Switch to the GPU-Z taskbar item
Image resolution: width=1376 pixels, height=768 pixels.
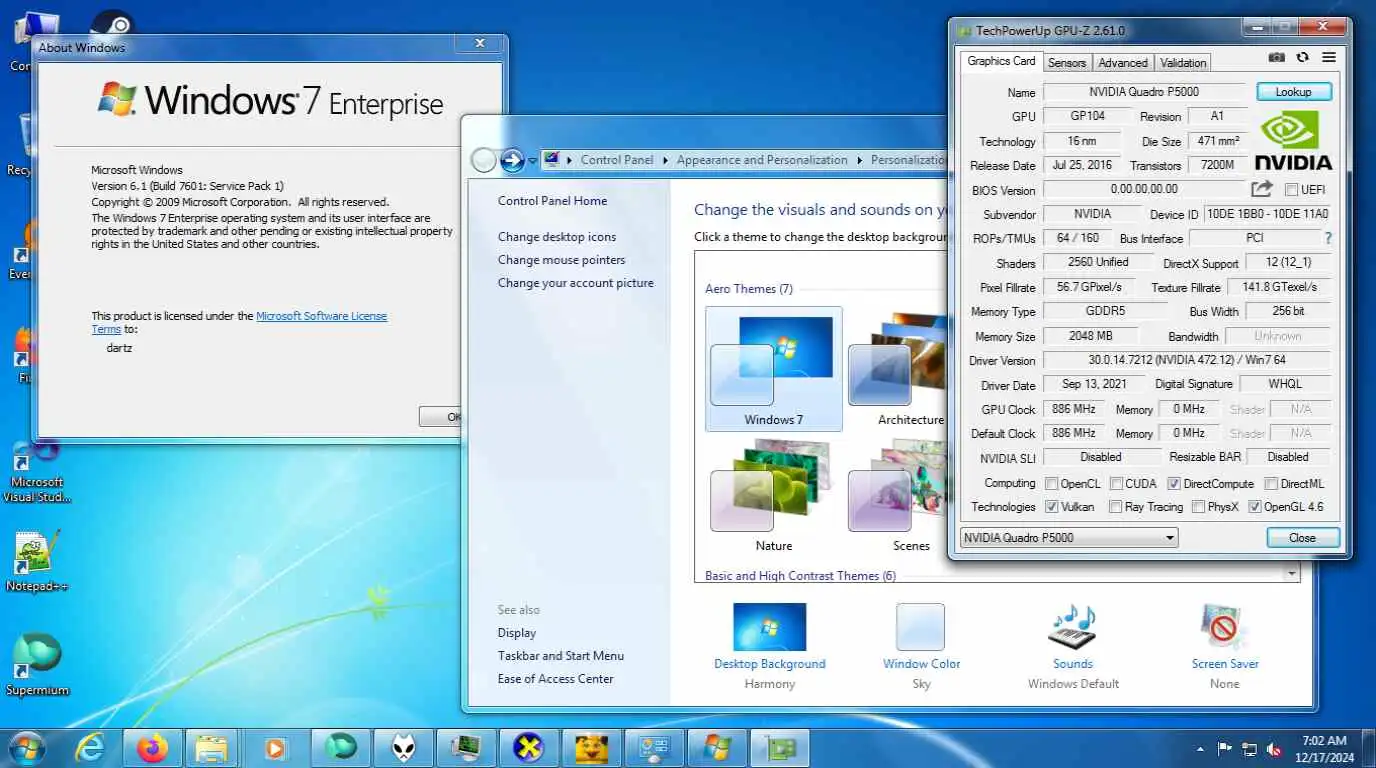[779, 748]
